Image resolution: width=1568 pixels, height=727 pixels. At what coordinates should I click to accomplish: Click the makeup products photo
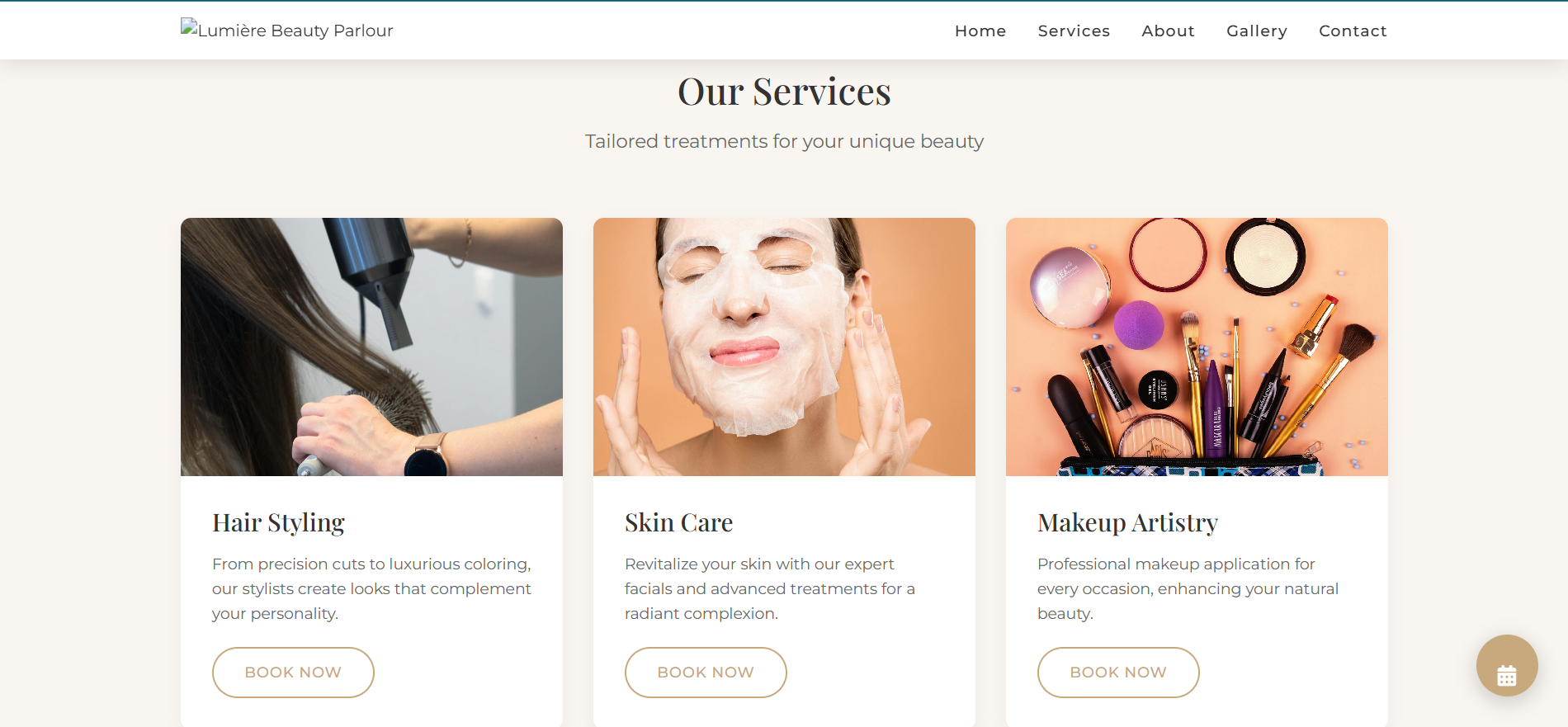(x=1197, y=347)
